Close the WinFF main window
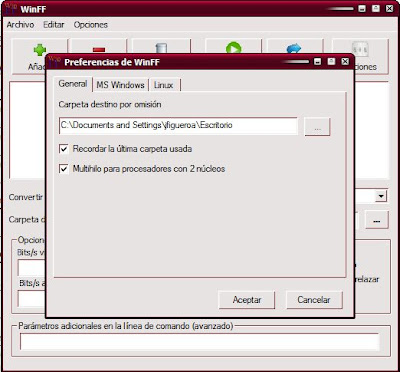400x372 pixels. click(389, 9)
